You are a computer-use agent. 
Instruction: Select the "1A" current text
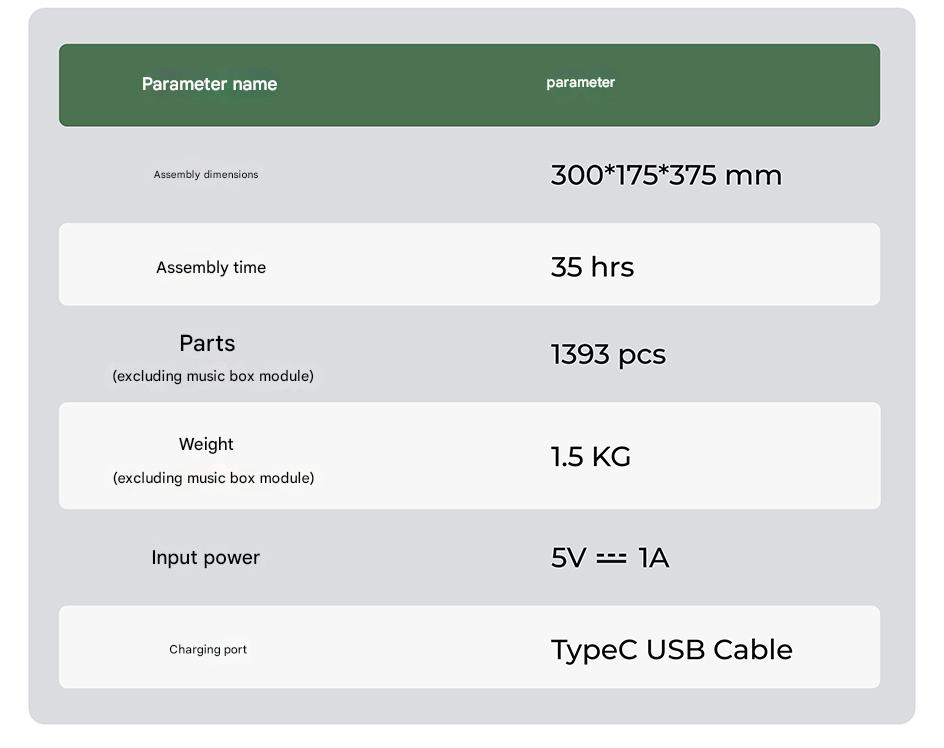click(653, 558)
